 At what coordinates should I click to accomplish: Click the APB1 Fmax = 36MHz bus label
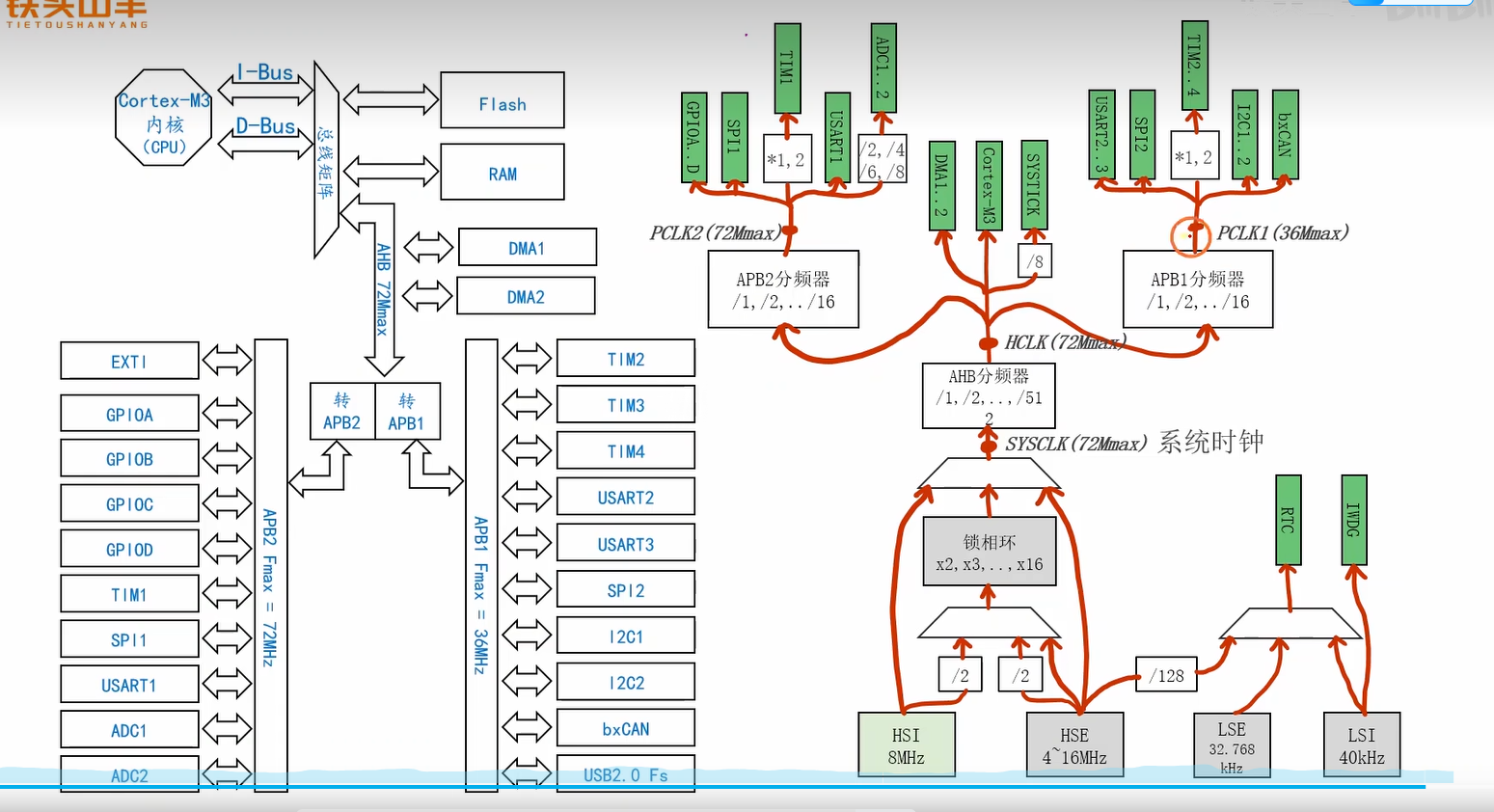[480, 594]
